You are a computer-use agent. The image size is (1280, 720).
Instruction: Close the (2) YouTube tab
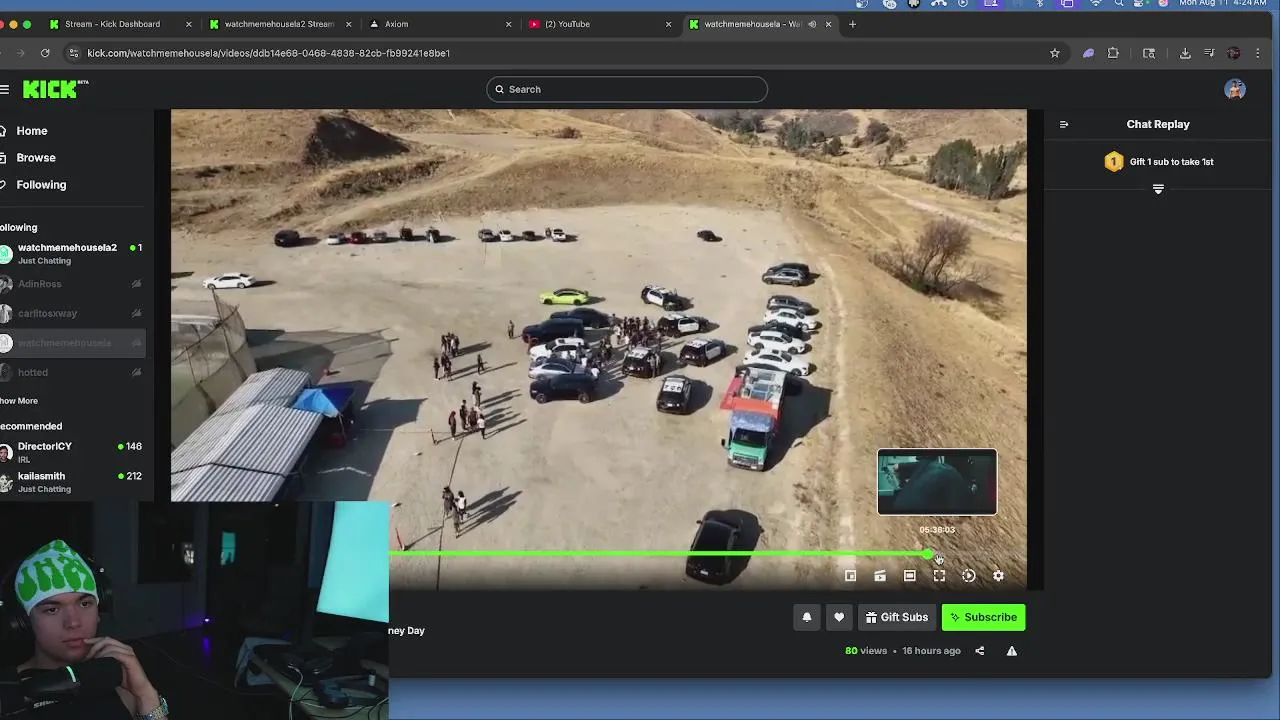click(x=668, y=24)
